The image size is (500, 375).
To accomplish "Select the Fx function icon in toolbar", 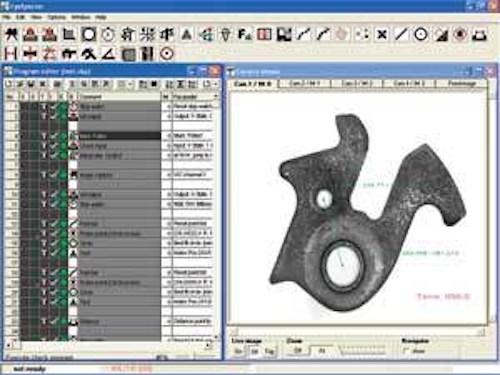I will point(245,34).
